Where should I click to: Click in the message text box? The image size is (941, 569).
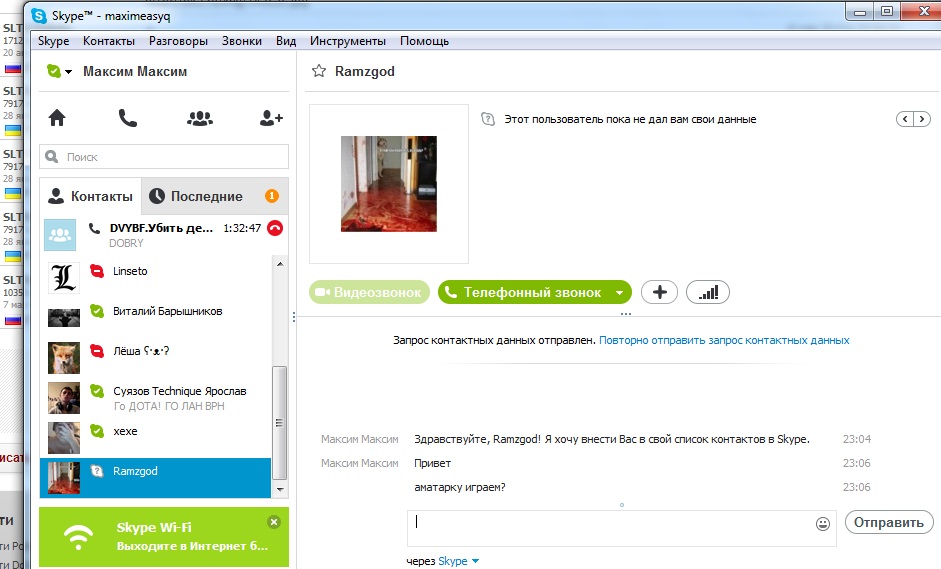point(622,528)
